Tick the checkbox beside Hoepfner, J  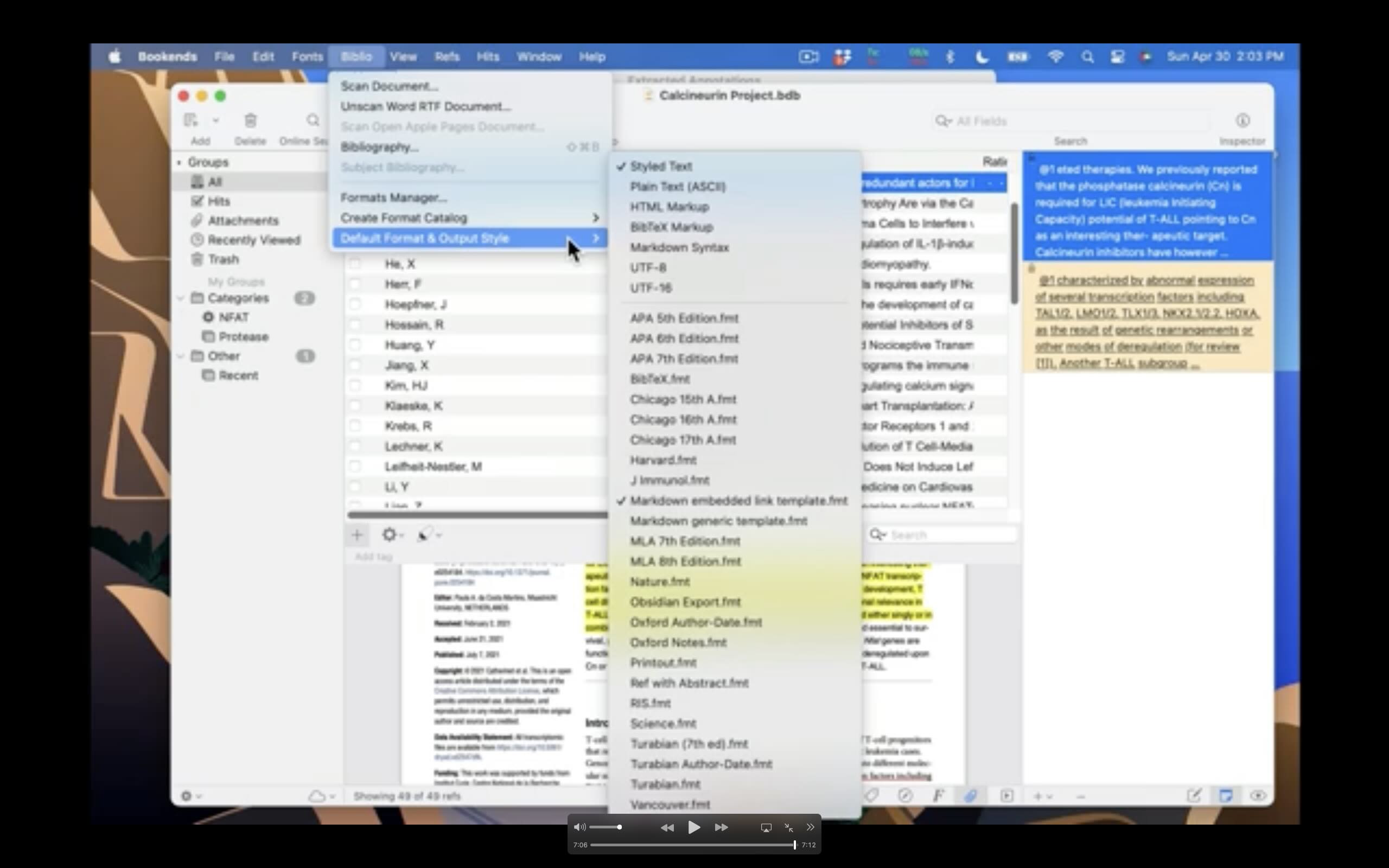(355, 304)
